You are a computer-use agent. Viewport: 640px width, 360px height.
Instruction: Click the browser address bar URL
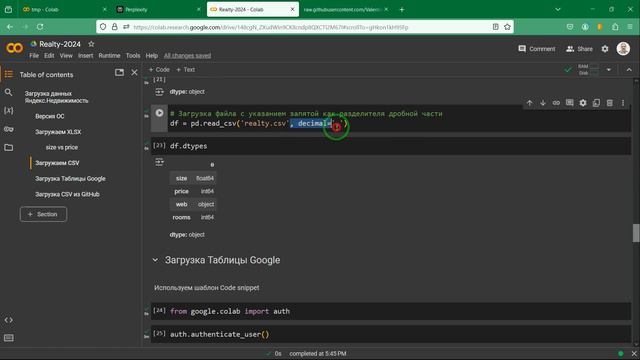[x=271, y=27]
